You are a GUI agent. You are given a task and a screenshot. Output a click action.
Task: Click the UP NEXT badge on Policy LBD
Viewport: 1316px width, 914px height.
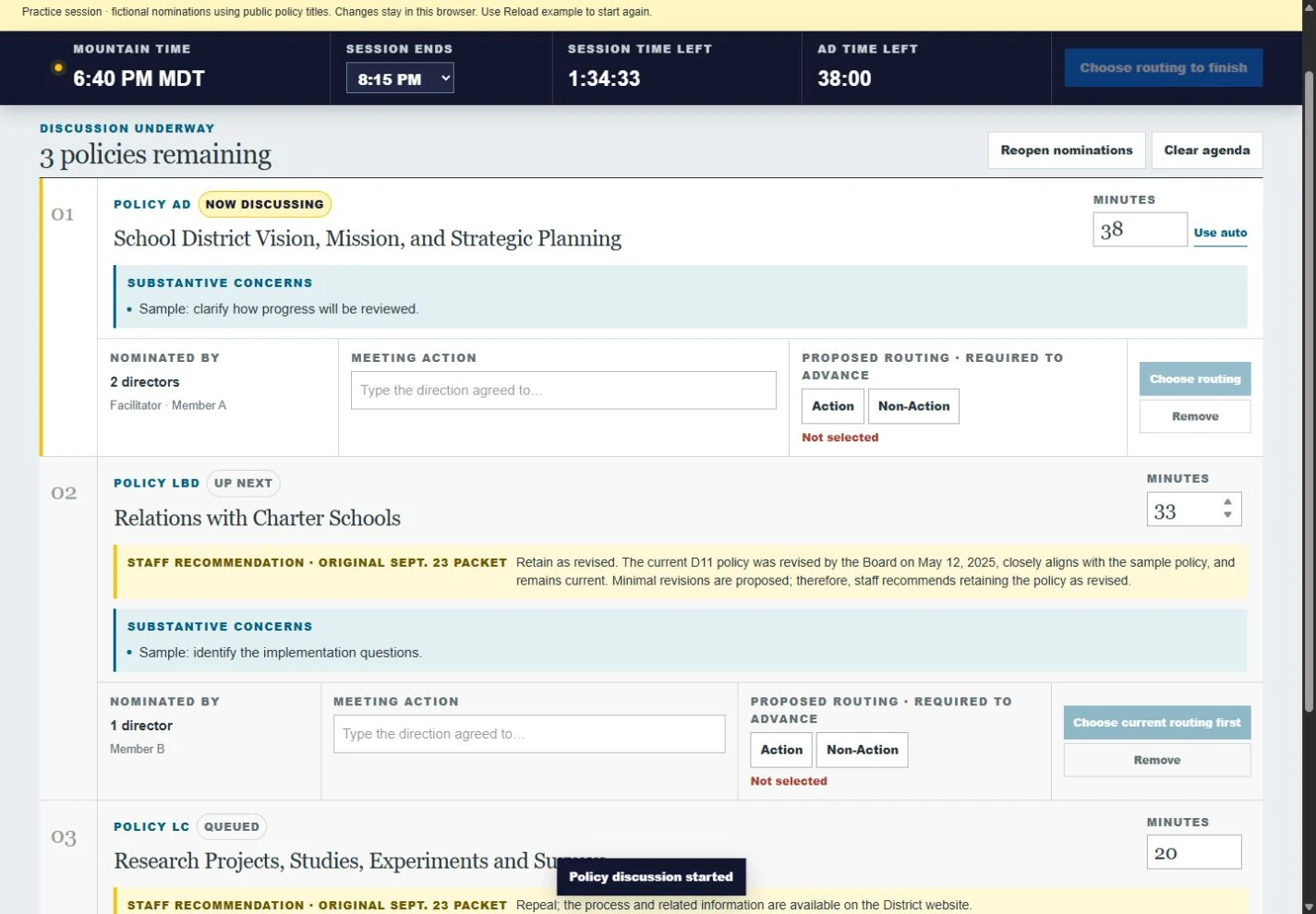[x=243, y=483]
